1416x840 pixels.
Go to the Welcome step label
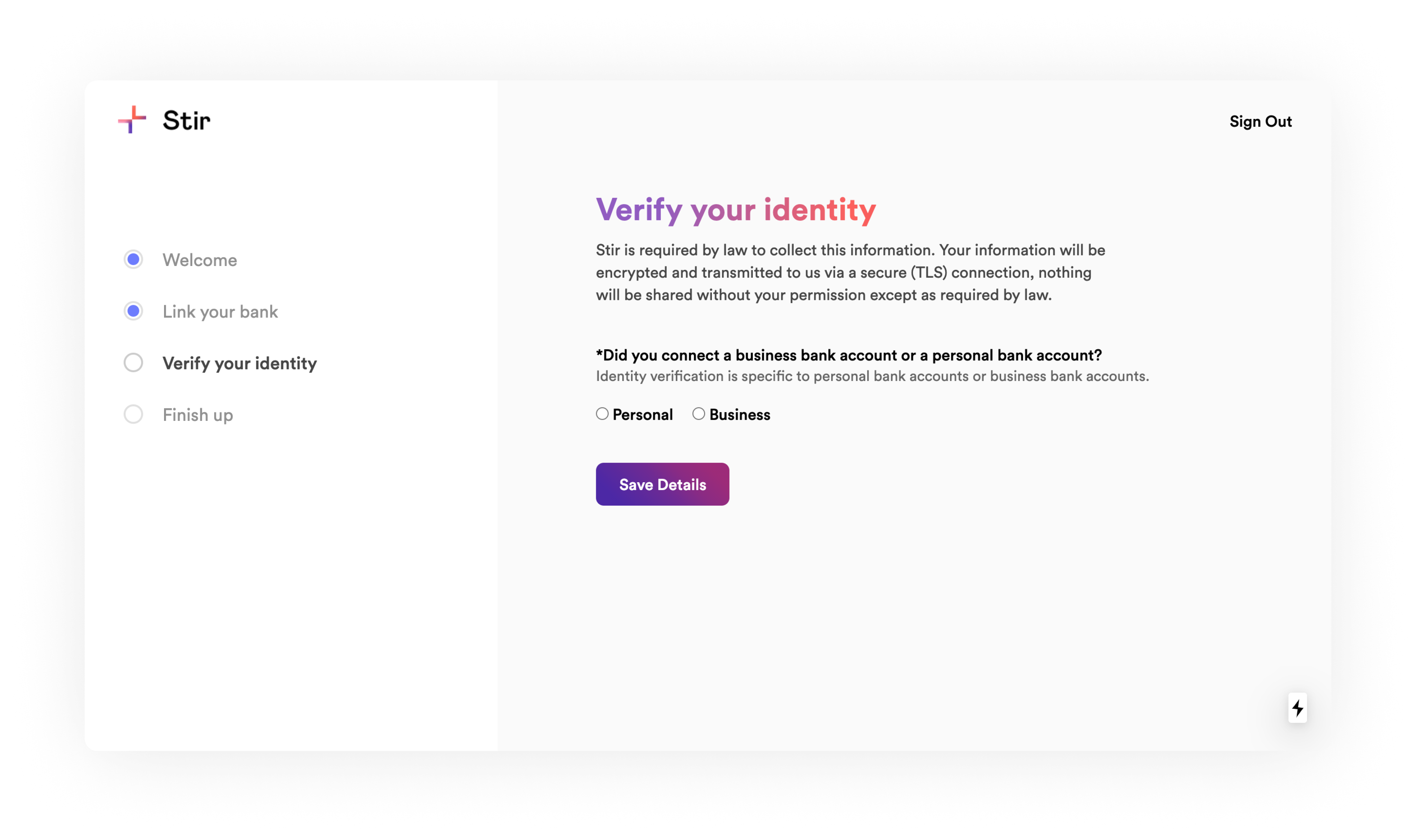coord(200,260)
